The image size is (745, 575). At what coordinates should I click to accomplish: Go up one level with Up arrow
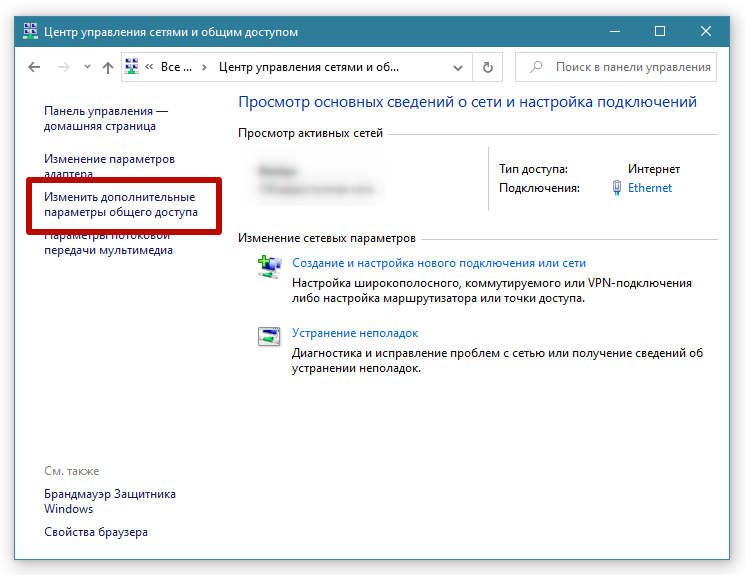tap(108, 68)
